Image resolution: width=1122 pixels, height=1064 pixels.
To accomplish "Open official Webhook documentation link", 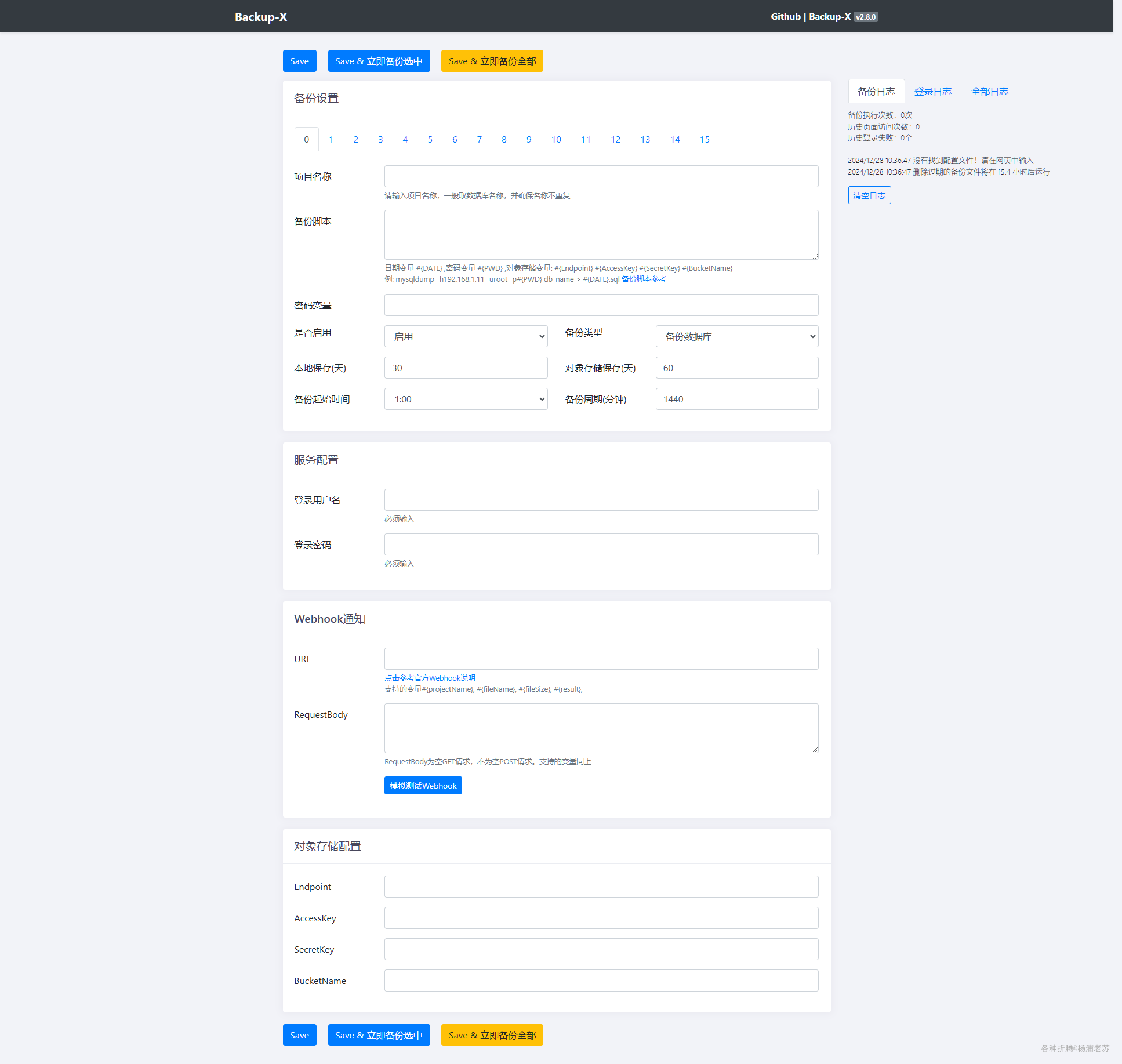I will click(x=429, y=678).
